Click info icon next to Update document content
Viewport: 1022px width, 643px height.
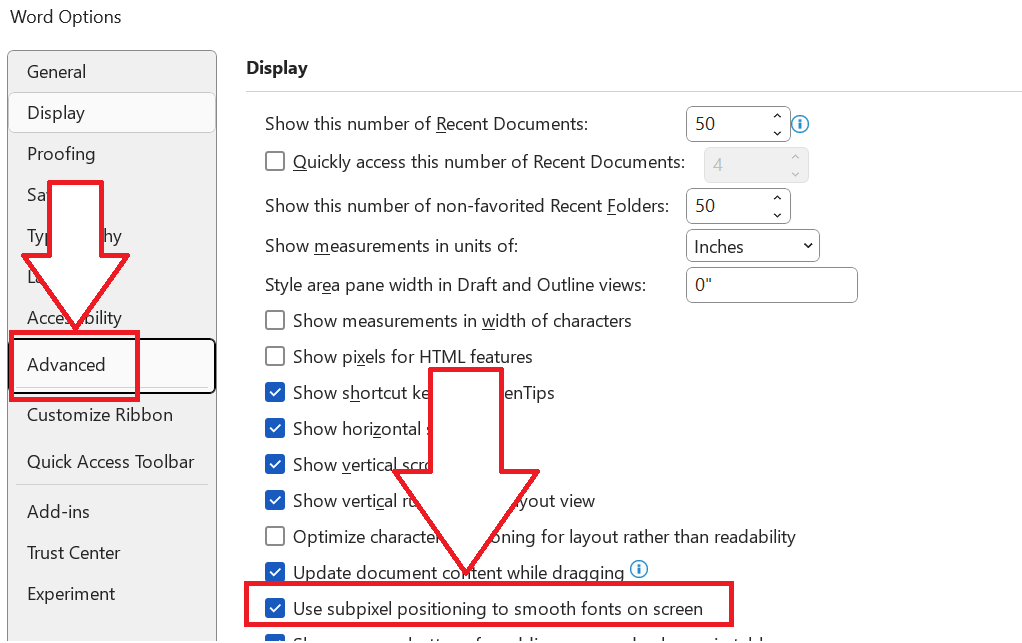(x=639, y=569)
